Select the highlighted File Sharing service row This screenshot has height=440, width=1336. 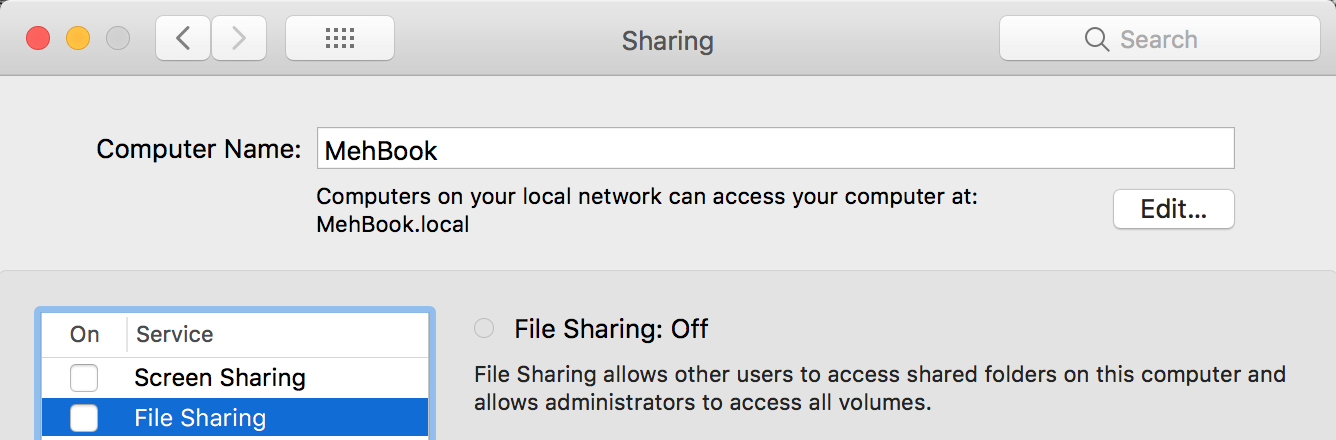coord(235,418)
